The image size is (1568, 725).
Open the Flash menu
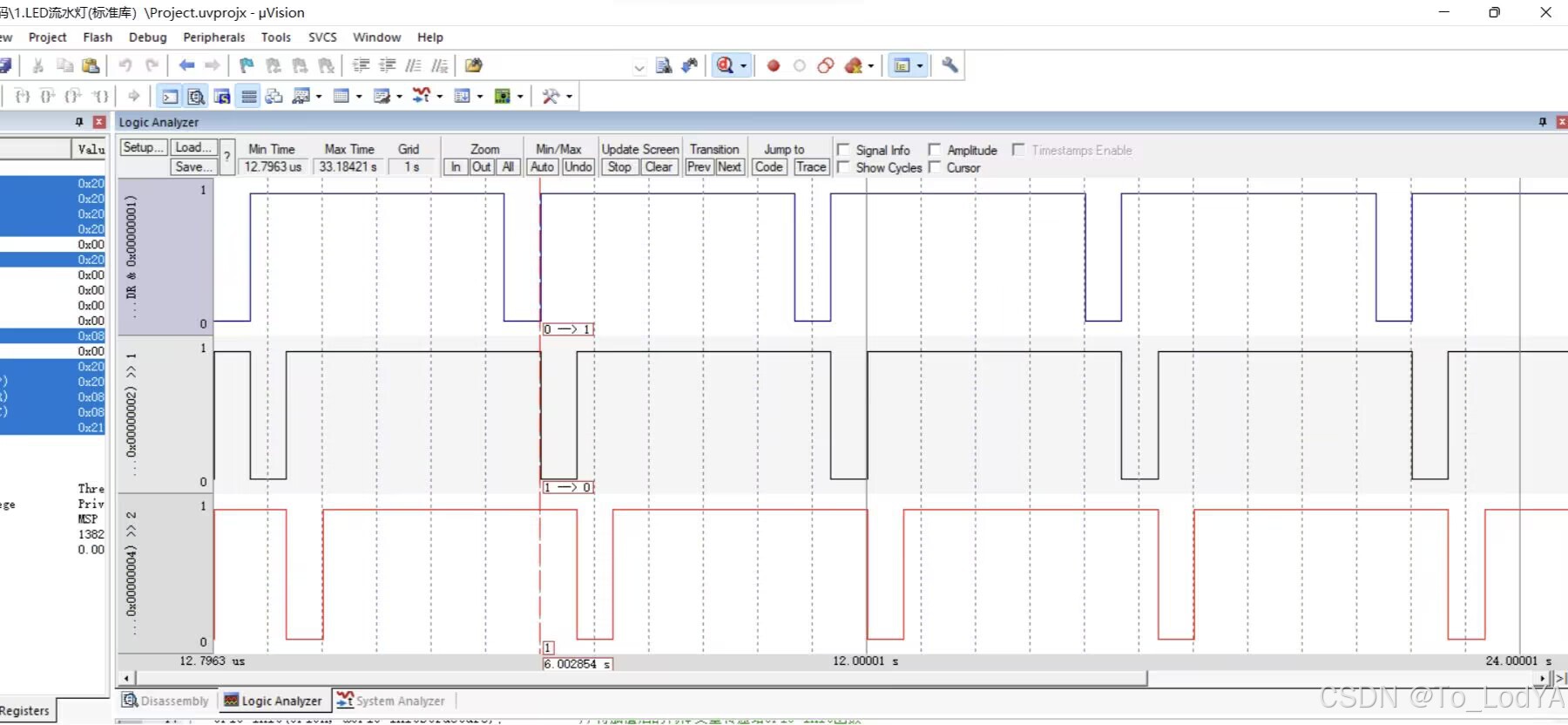coord(98,37)
